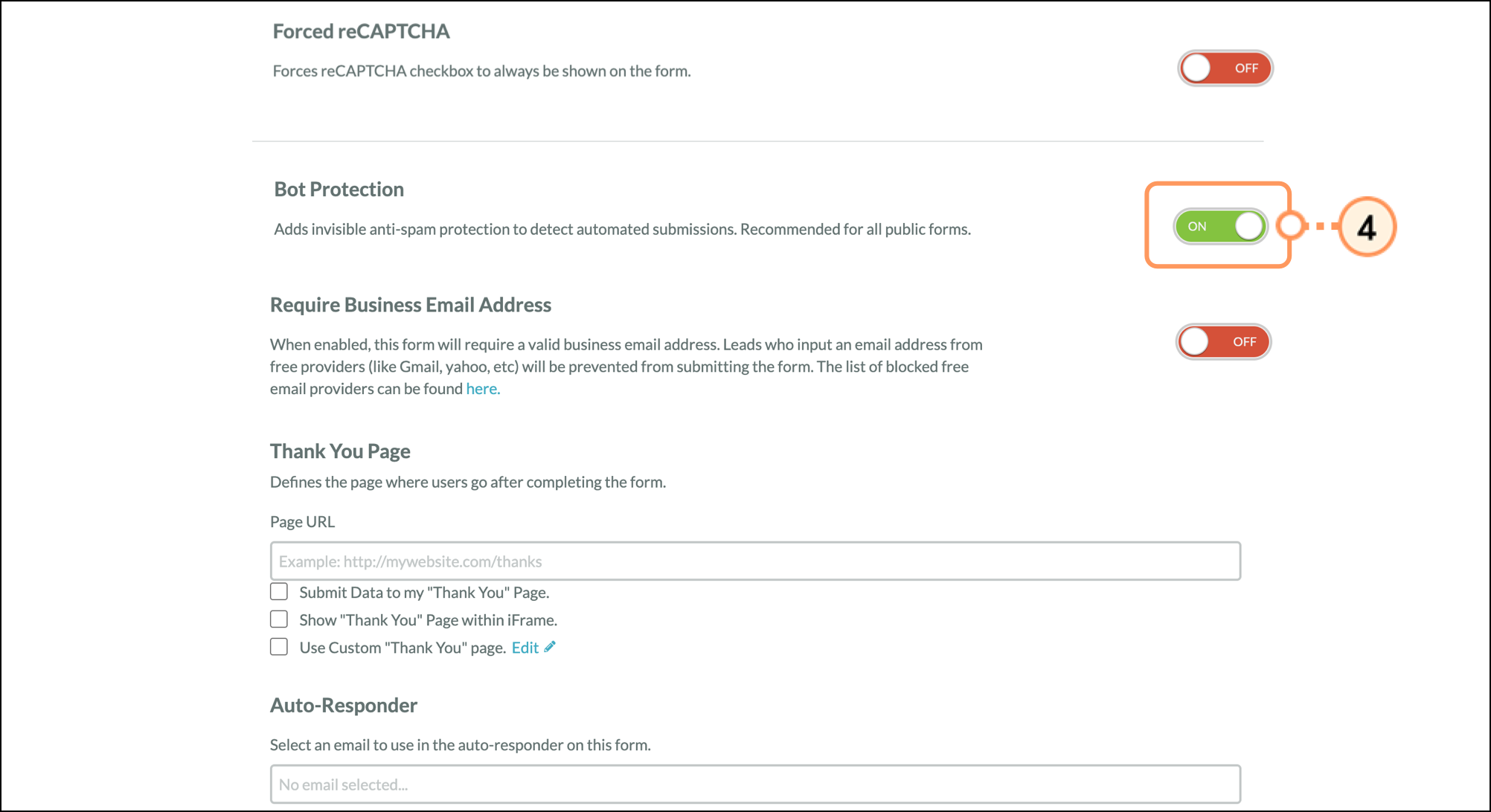Click the Require Business Email Address heading
Viewport: 1491px width, 812px height.
pyautogui.click(x=410, y=305)
